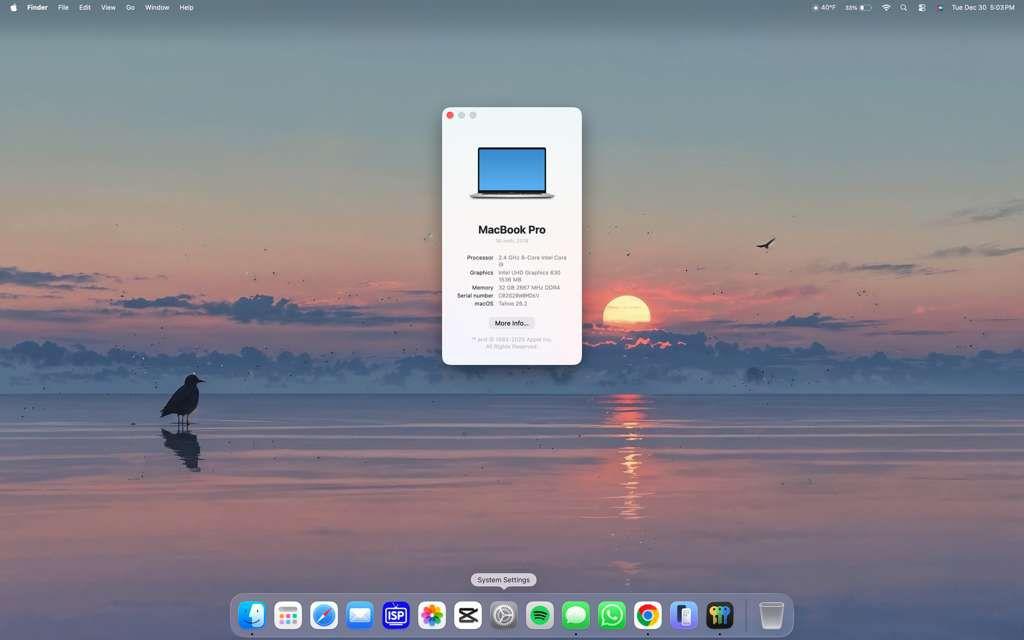Open the Mail app in Dock
1024x640 pixels.
tap(360, 615)
